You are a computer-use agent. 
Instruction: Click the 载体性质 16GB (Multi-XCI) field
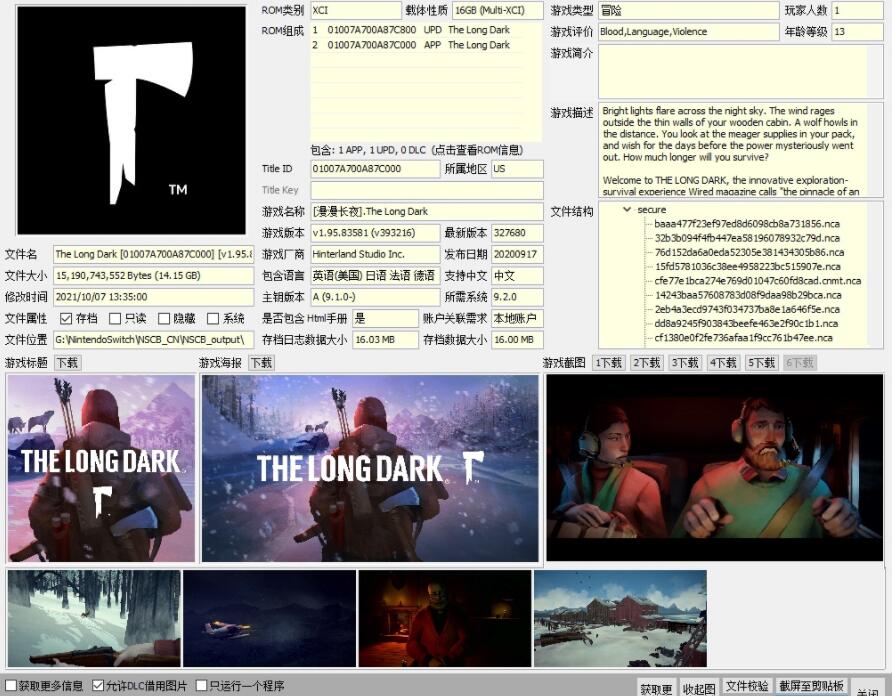point(498,10)
